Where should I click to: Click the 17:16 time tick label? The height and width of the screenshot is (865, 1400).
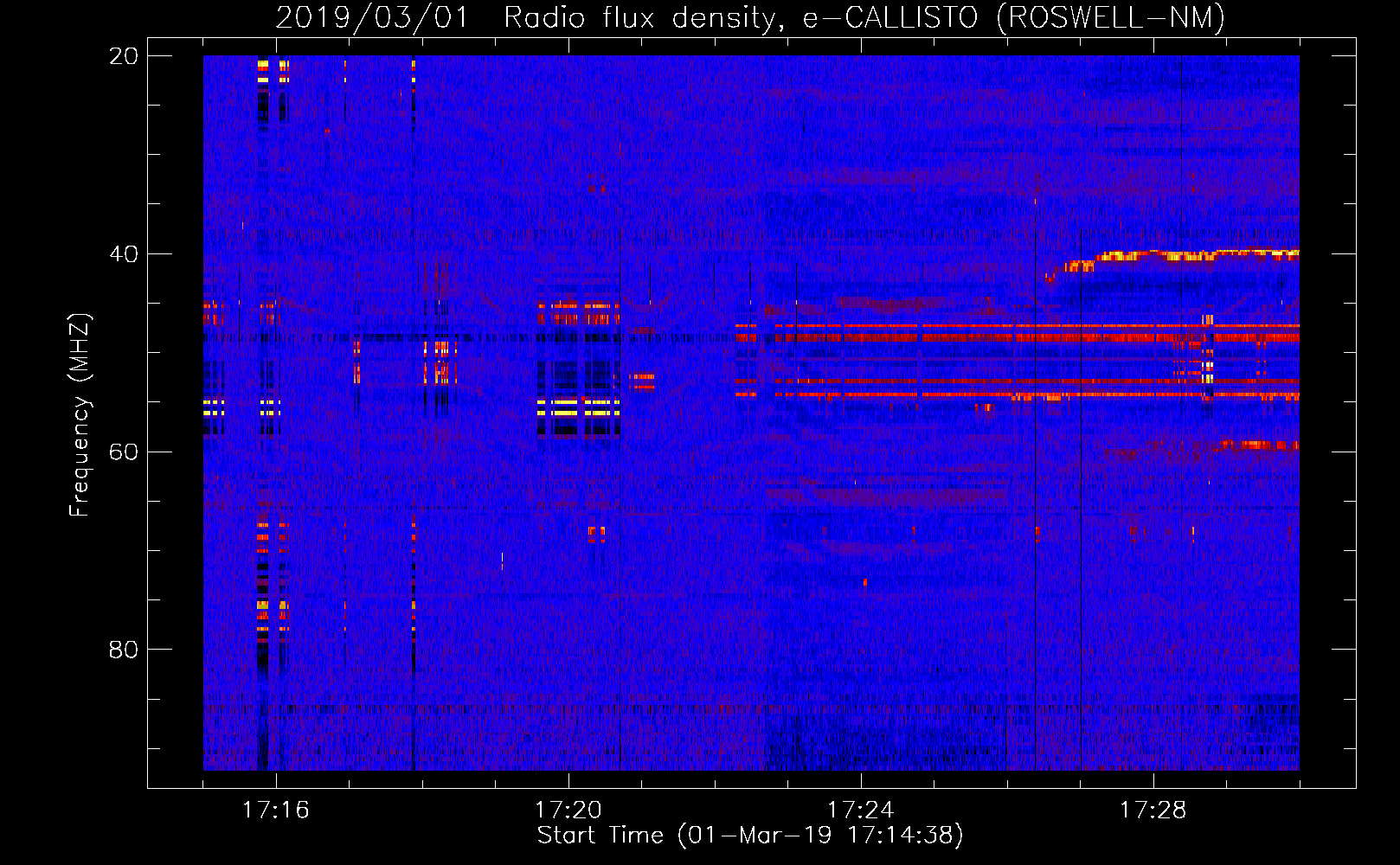[276, 811]
